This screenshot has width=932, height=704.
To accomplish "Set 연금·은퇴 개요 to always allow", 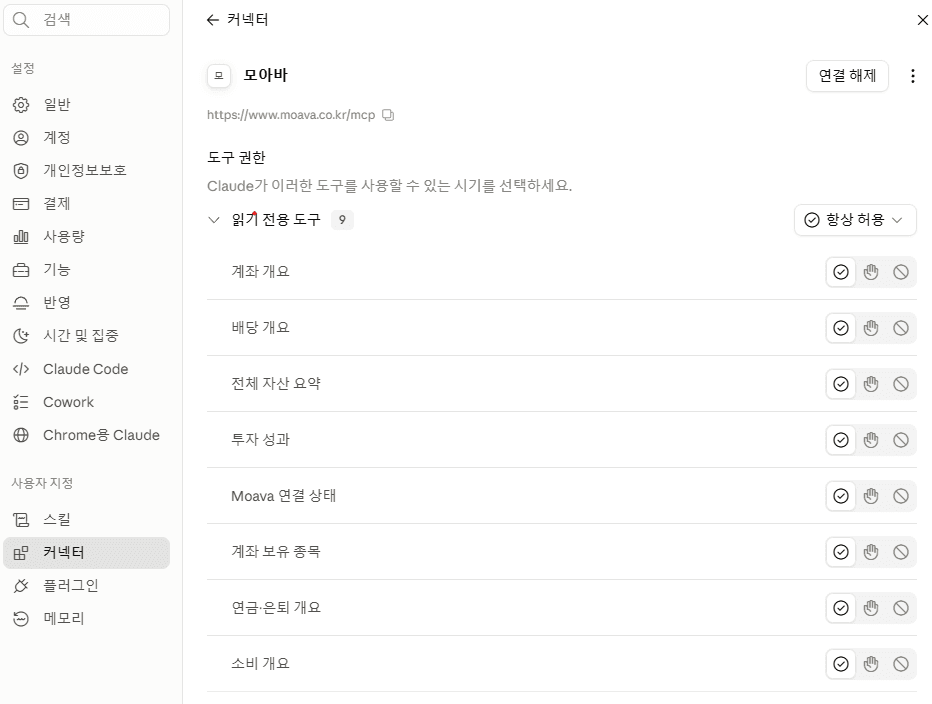I will [840, 608].
